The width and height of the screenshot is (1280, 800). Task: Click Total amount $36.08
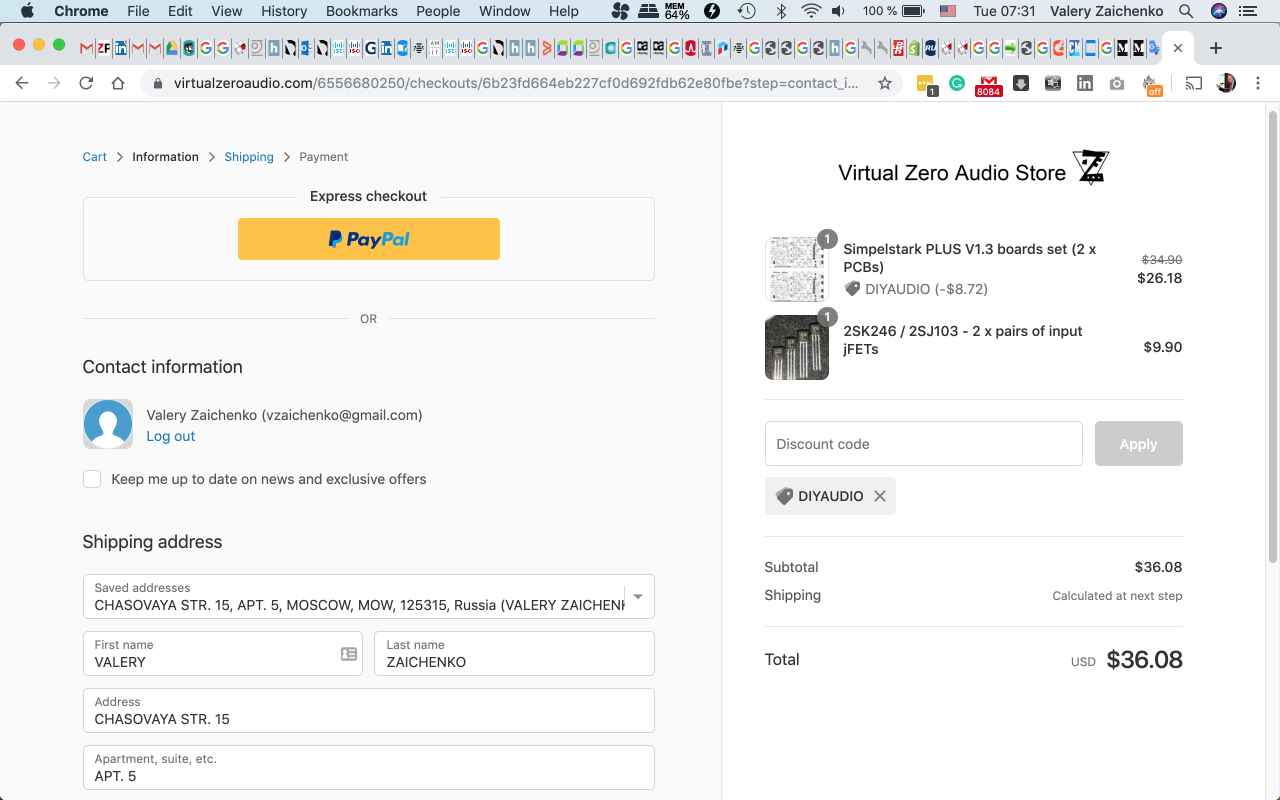[1145, 660]
